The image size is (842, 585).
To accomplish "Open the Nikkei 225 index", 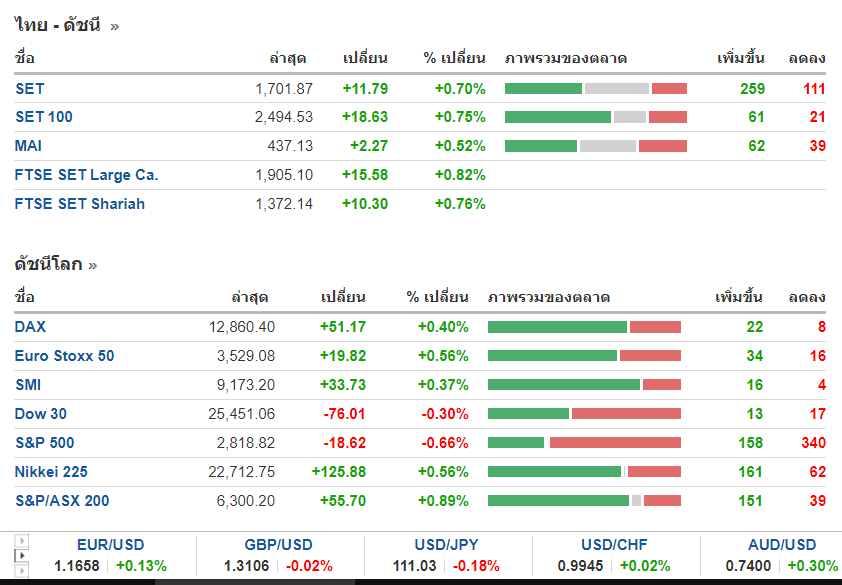I will pyautogui.click(x=50, y=472).
